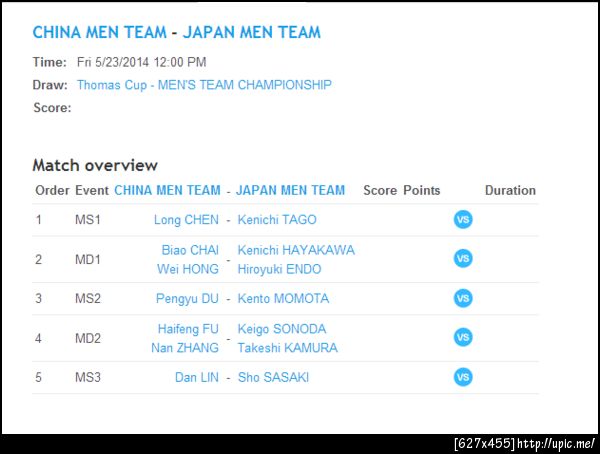Click the VS icon for MD2 match
The height and width of the screenshot is (454, 600).
click(x=463, y=338)
